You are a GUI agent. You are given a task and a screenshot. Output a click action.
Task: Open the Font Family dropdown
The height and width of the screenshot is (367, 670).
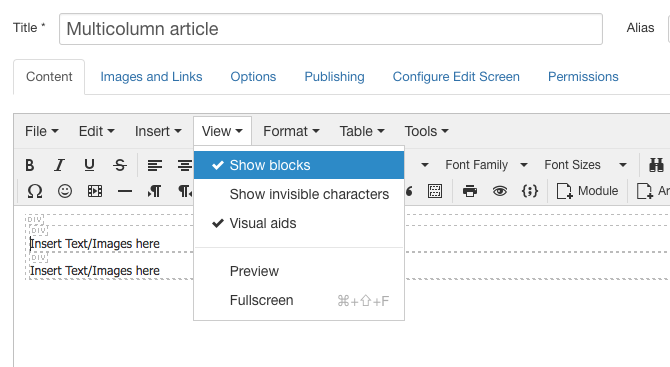(x=486, y=165)
